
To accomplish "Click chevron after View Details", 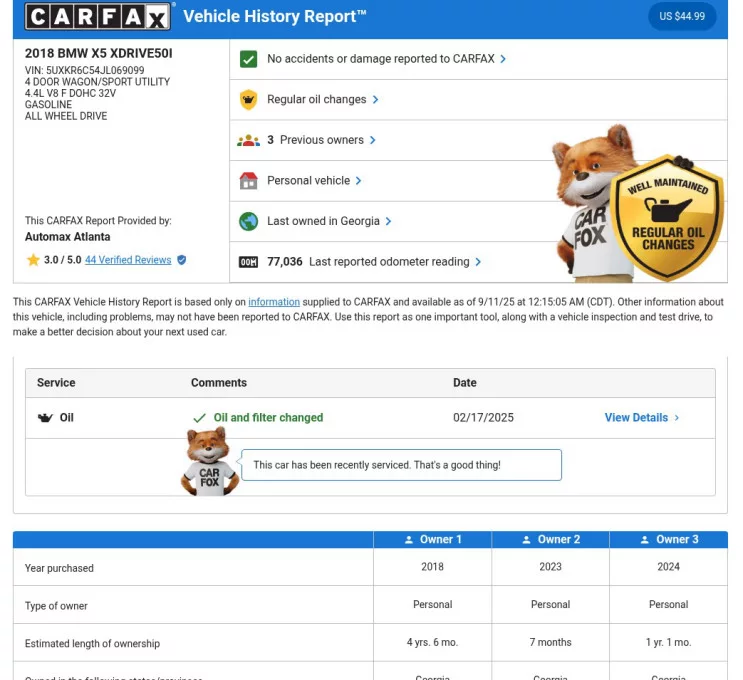I will [677, 417].
